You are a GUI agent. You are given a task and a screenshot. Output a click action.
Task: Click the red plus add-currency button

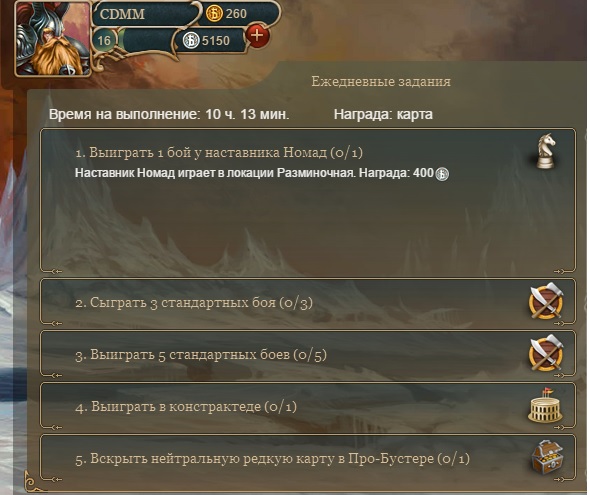tap(257, 35)
